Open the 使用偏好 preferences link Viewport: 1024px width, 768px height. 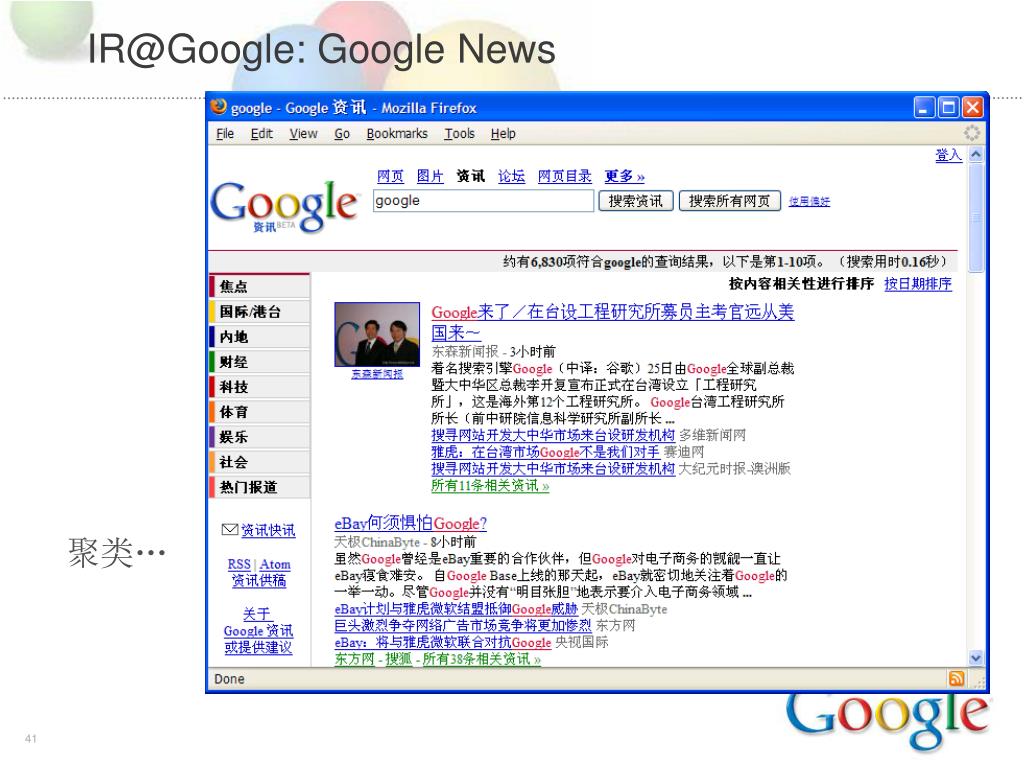pos(809,202)
